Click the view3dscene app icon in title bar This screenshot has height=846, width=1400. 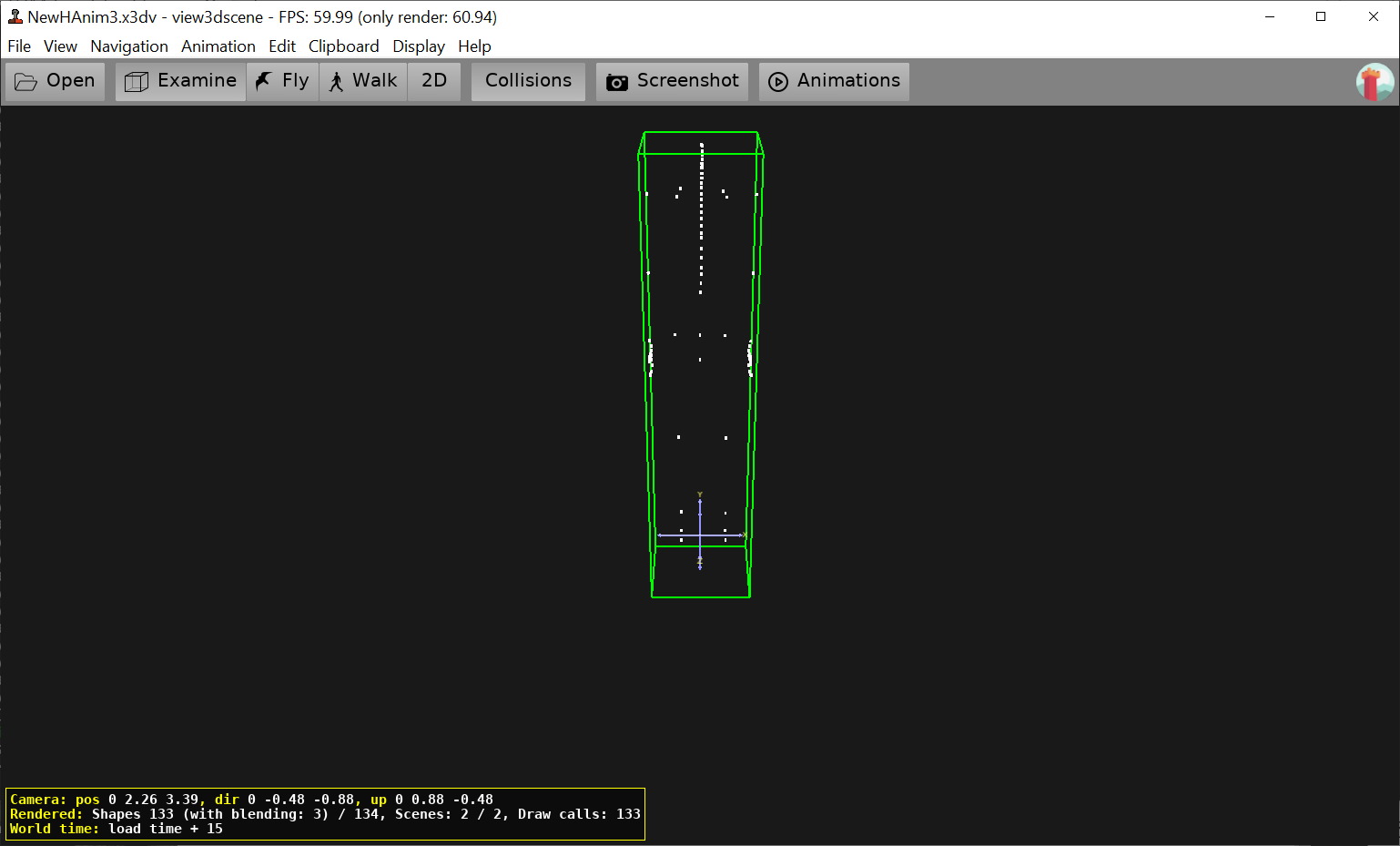coord(15,16)
